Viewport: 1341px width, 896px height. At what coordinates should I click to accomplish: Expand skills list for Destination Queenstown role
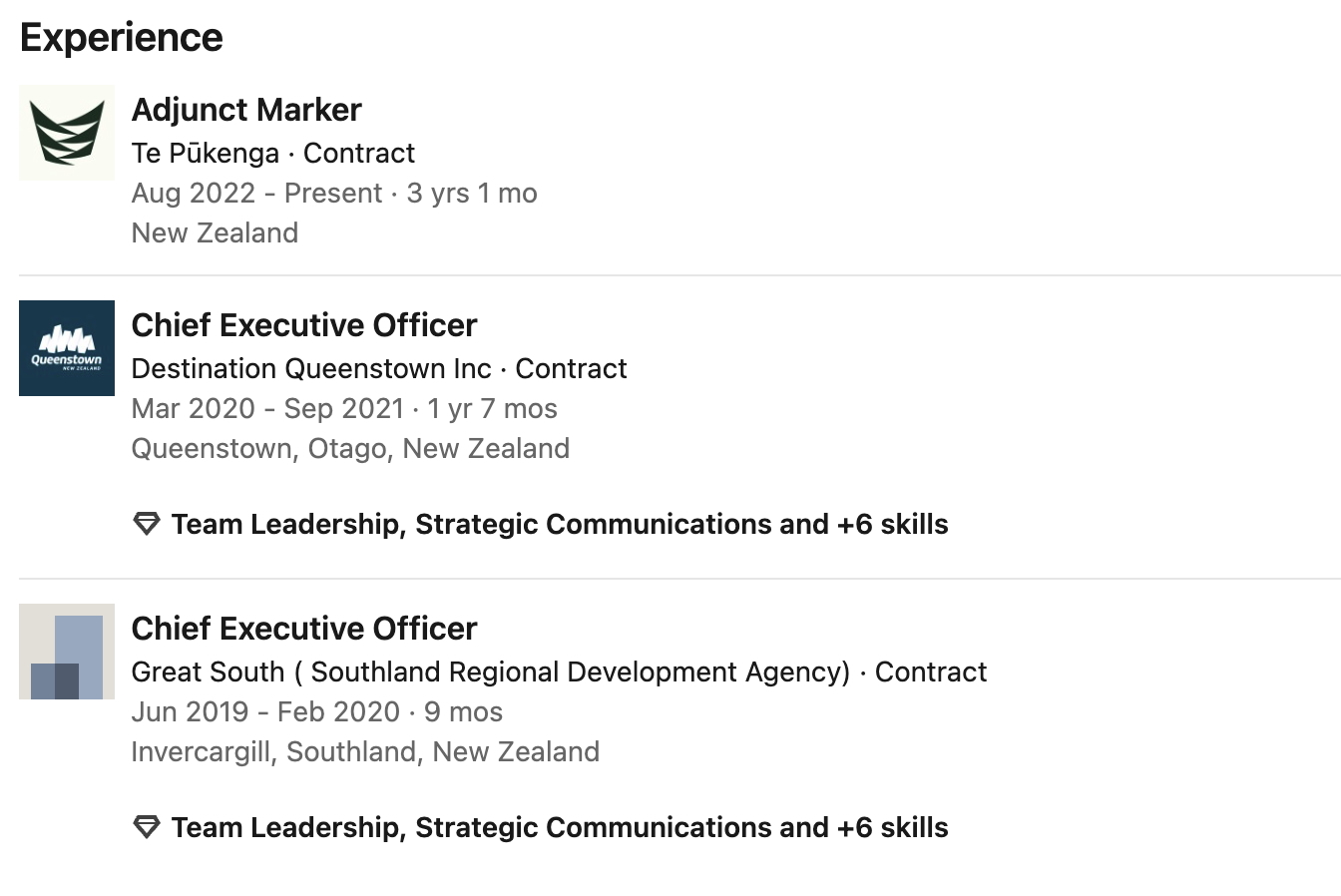click(x=559, y=524)
